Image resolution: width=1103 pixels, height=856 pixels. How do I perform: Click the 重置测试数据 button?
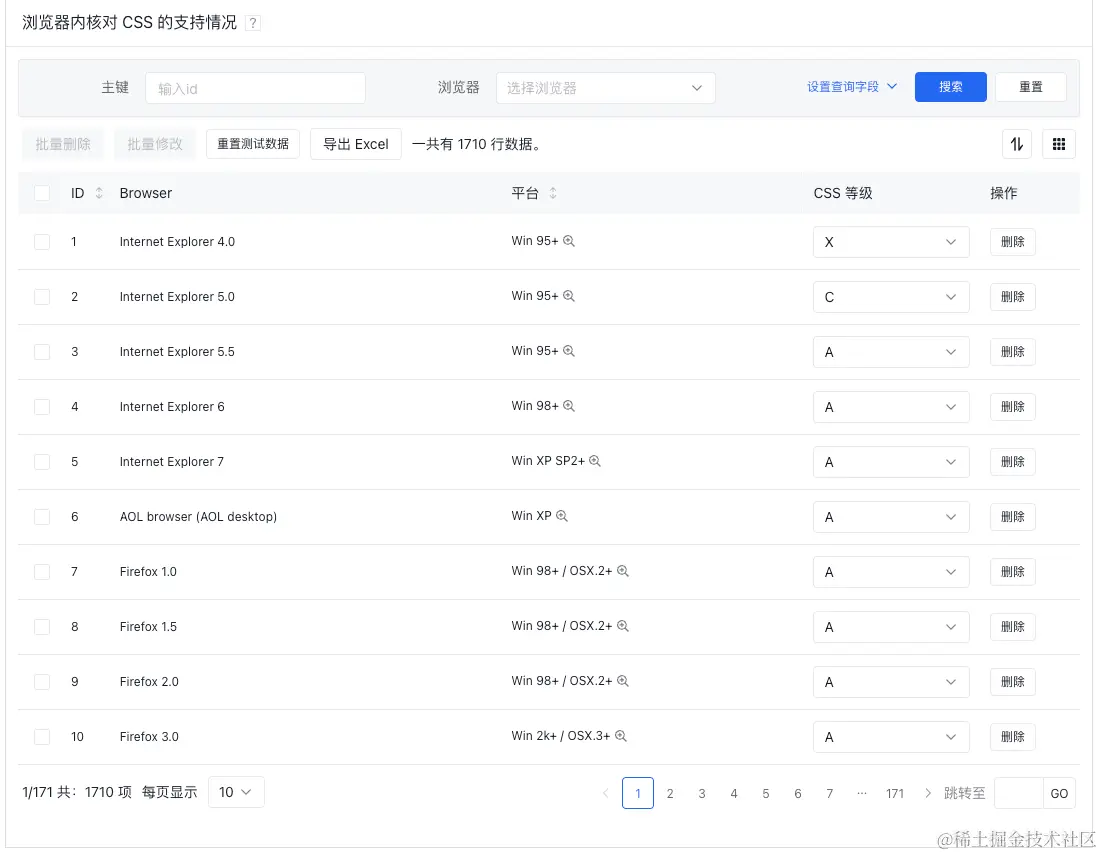[253, 143]
